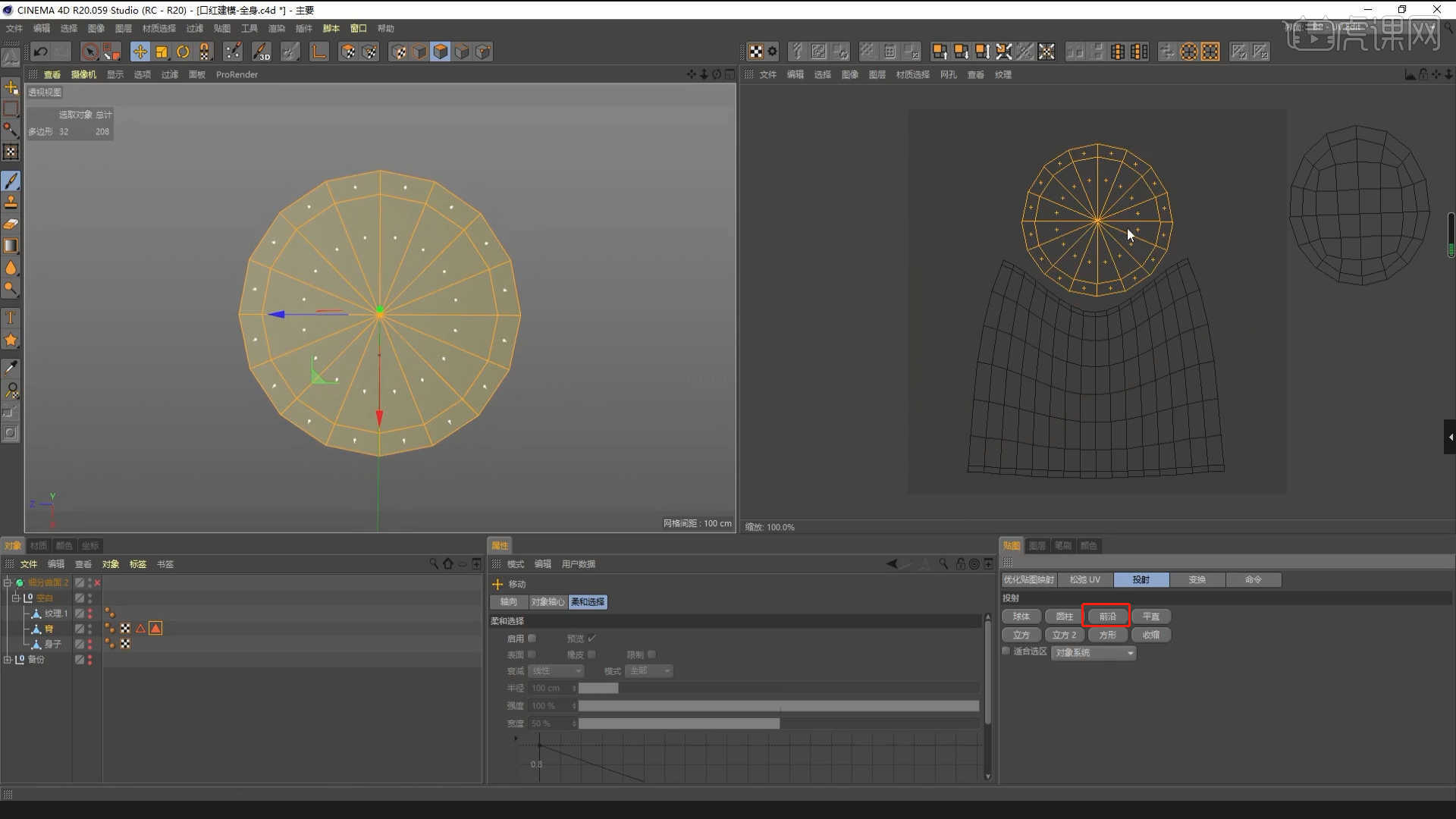Click the Undo arrow in the toolbar
The height and width of the screenshot is (819, 1456).
(41, 52)
